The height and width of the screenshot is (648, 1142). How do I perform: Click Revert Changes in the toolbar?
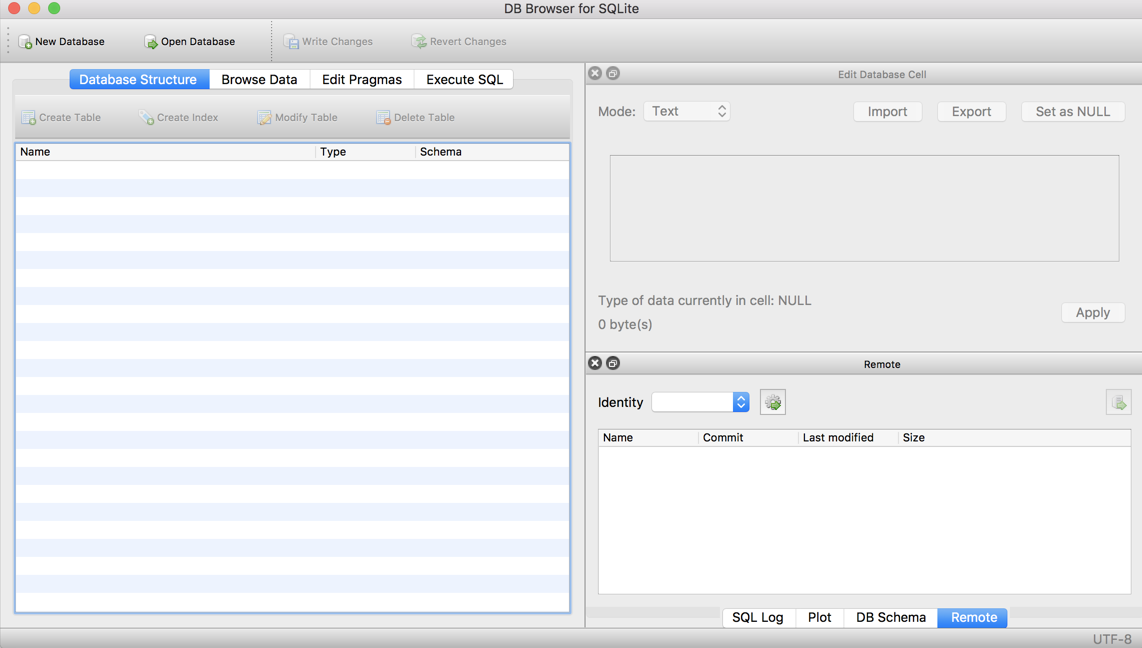(459, 41)
